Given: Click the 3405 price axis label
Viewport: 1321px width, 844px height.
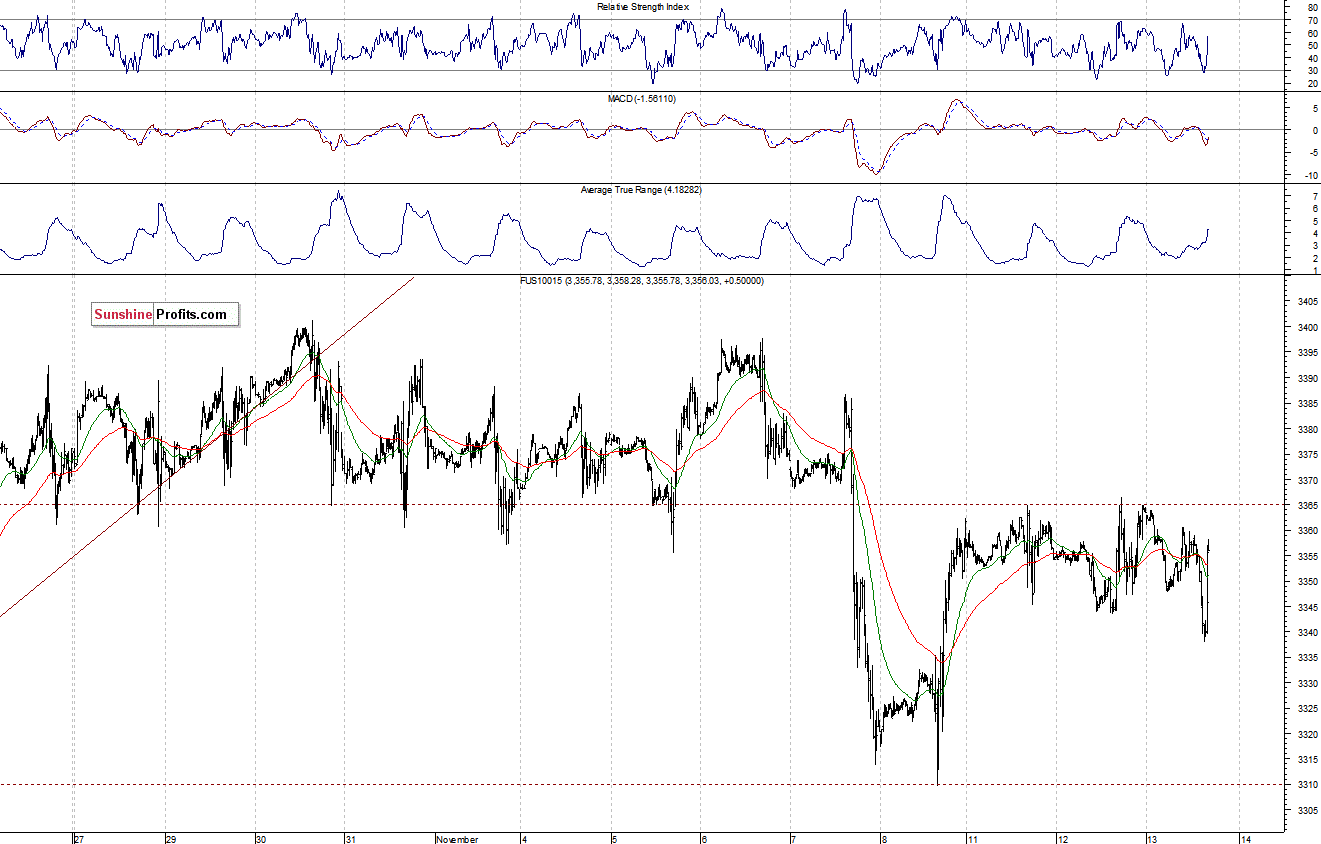Looking at the screenshot, I should 1306,302.
